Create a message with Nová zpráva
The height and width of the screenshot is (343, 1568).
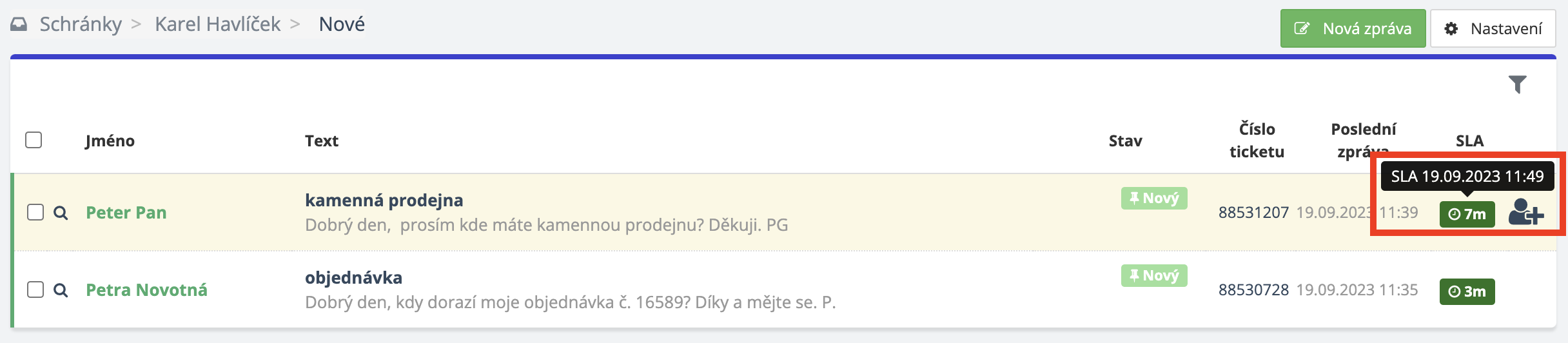(1353, 28)
